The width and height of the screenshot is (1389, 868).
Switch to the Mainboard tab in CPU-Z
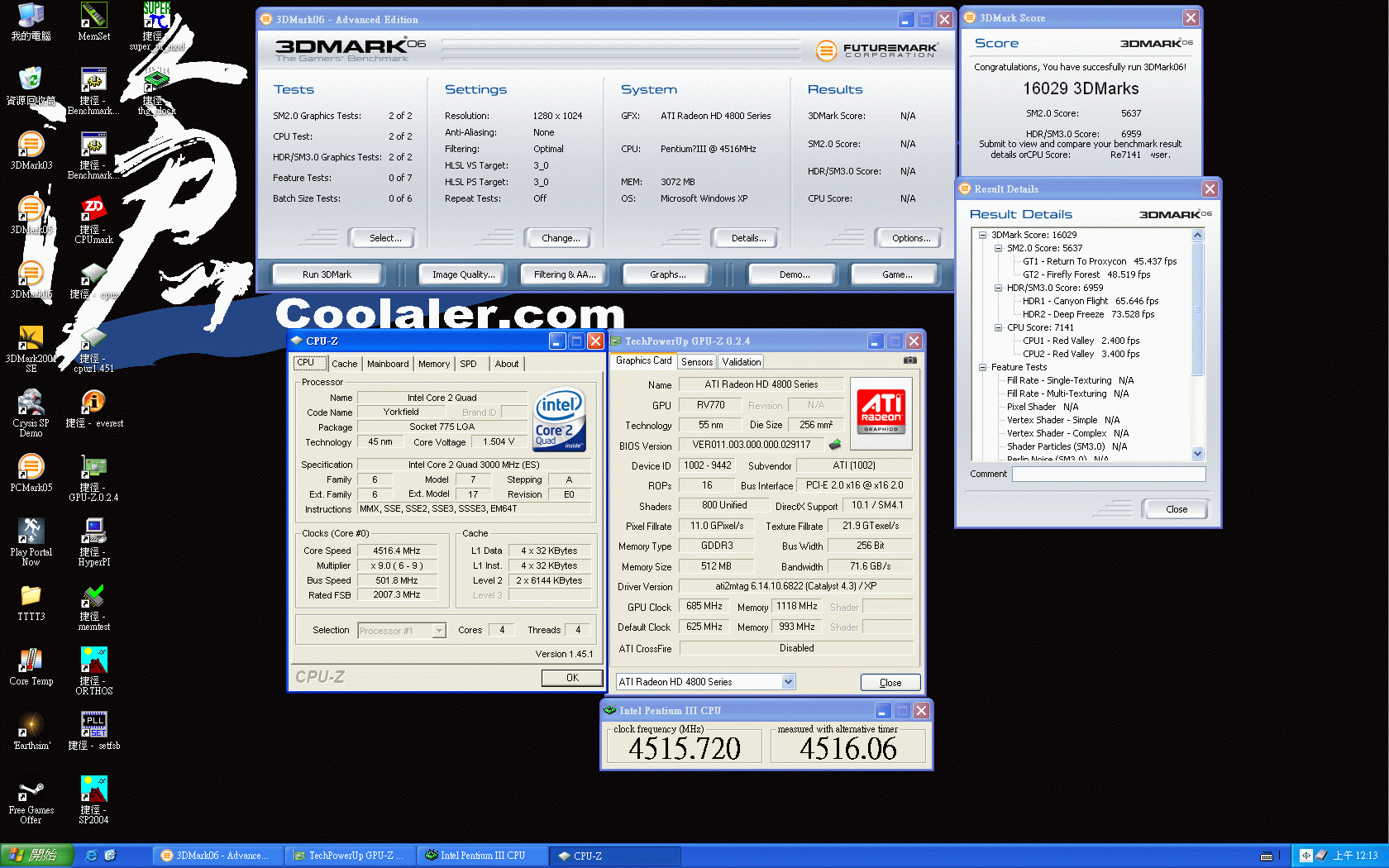(x=388, y=364)
